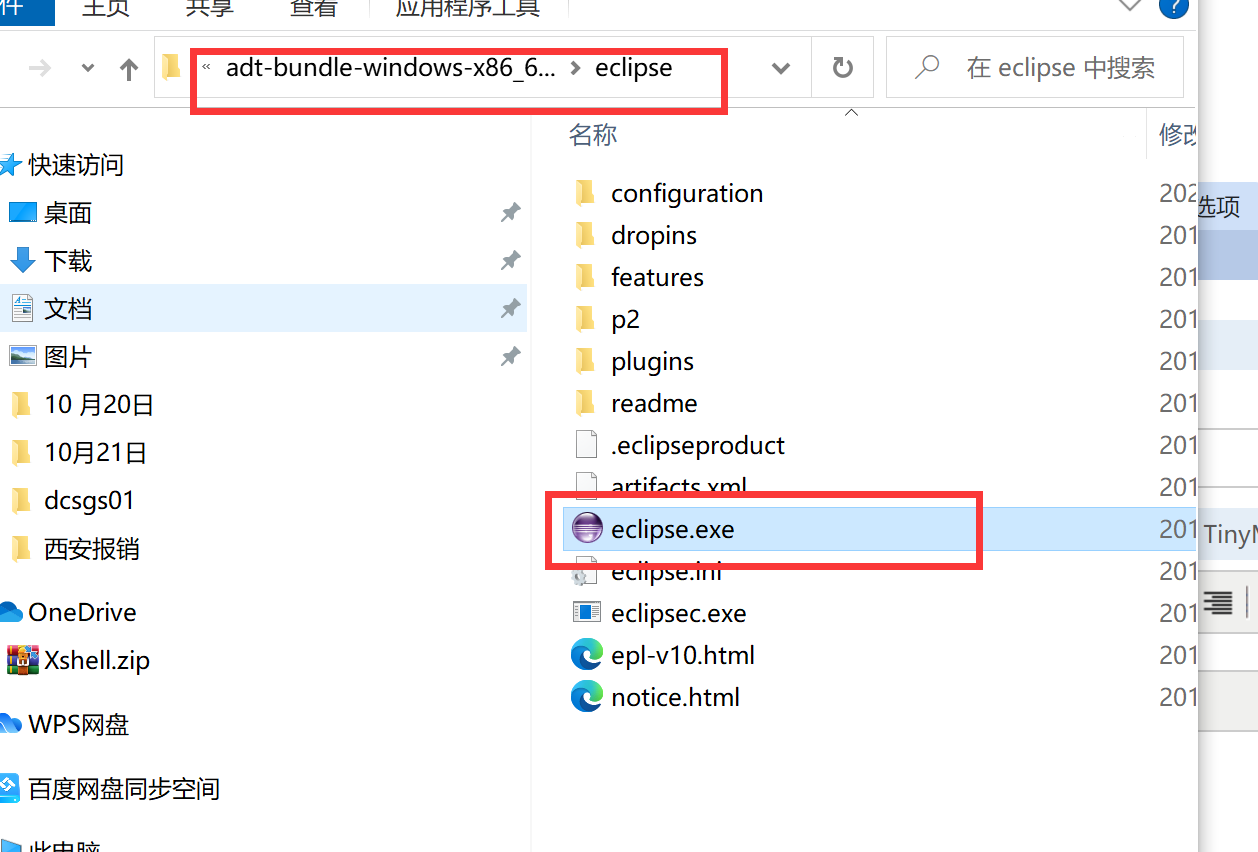
Task: Open 桌面 in quick access
Action: click(68, 212)
